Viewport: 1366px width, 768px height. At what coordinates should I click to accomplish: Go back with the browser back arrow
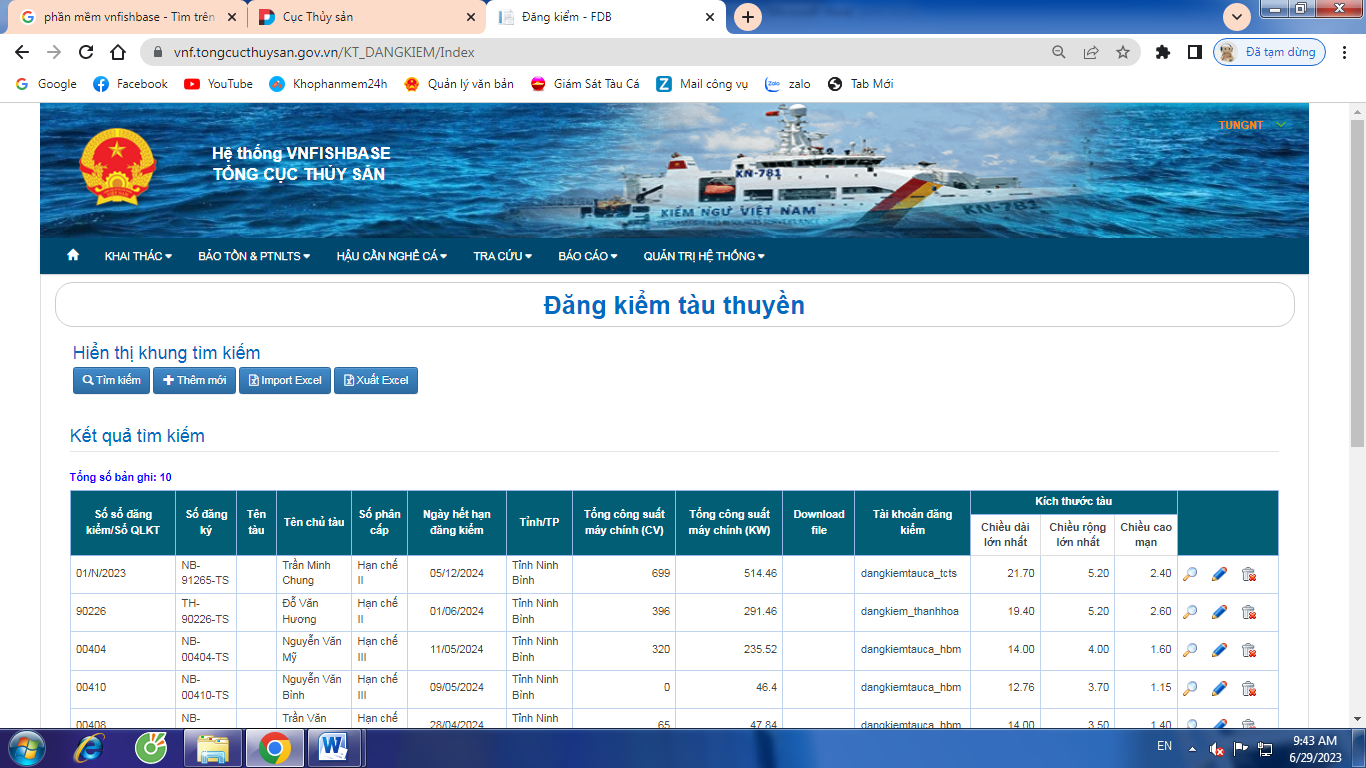(x=22, y=52)
